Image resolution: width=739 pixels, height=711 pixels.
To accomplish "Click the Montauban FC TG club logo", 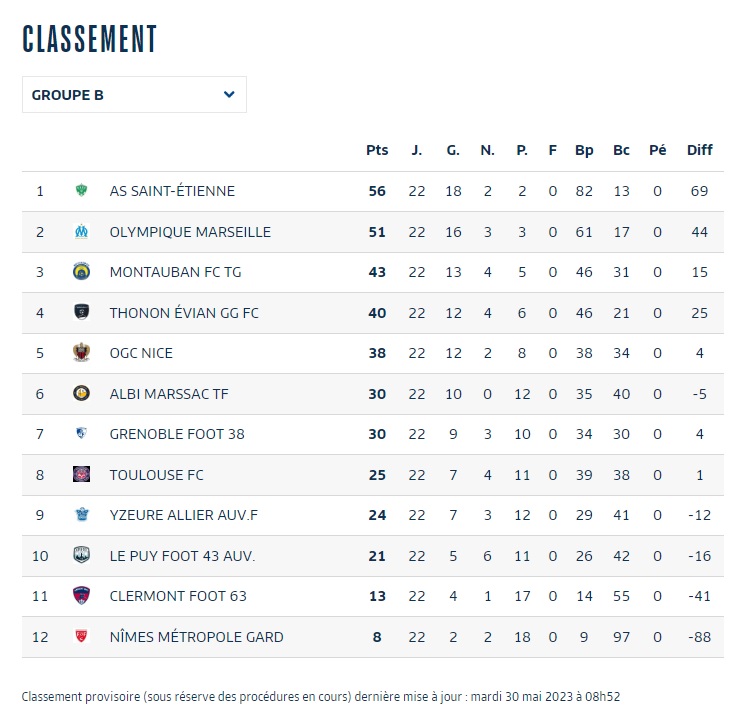I will (81, 272).
